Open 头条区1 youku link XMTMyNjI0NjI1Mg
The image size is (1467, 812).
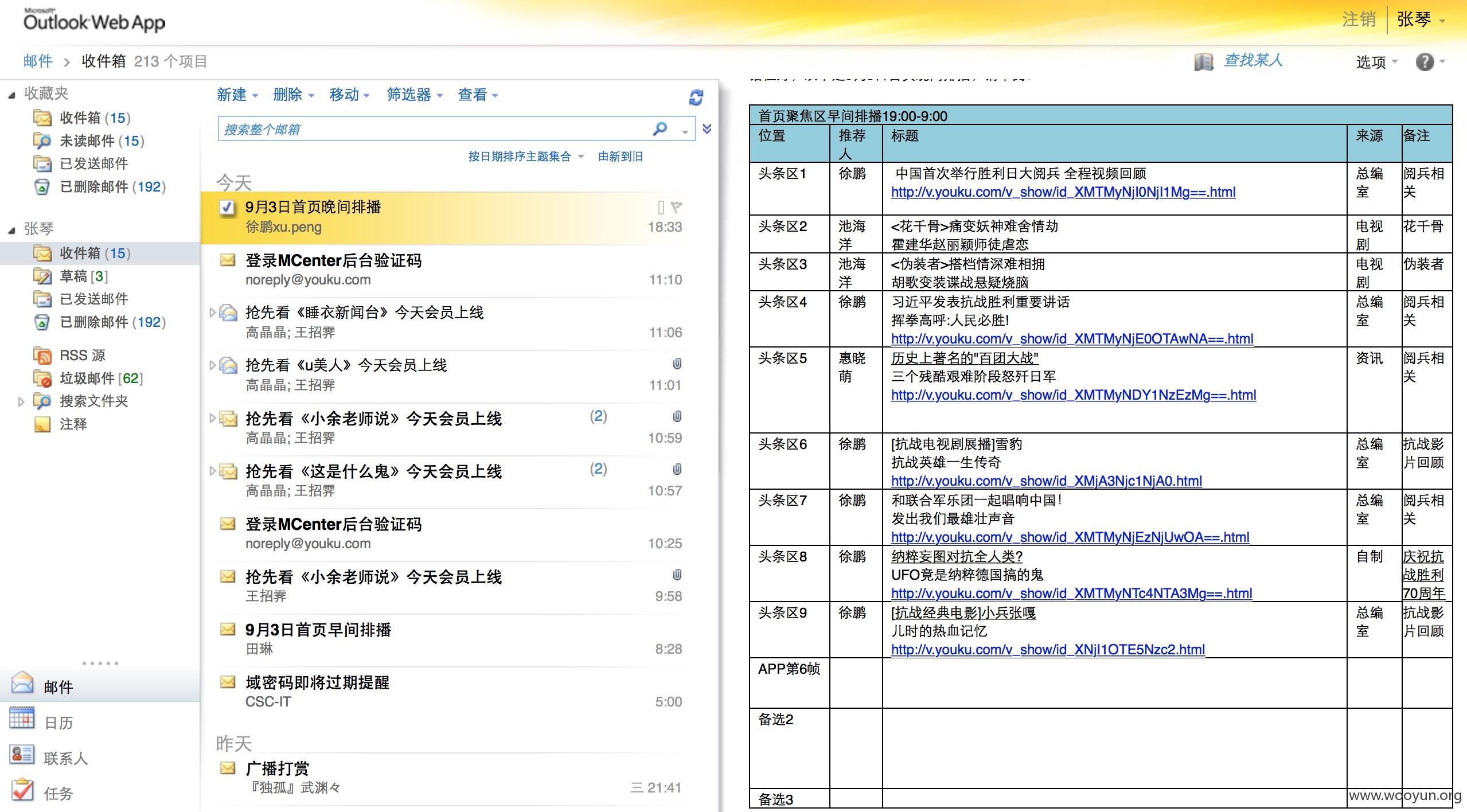(x=1063, y=192)
